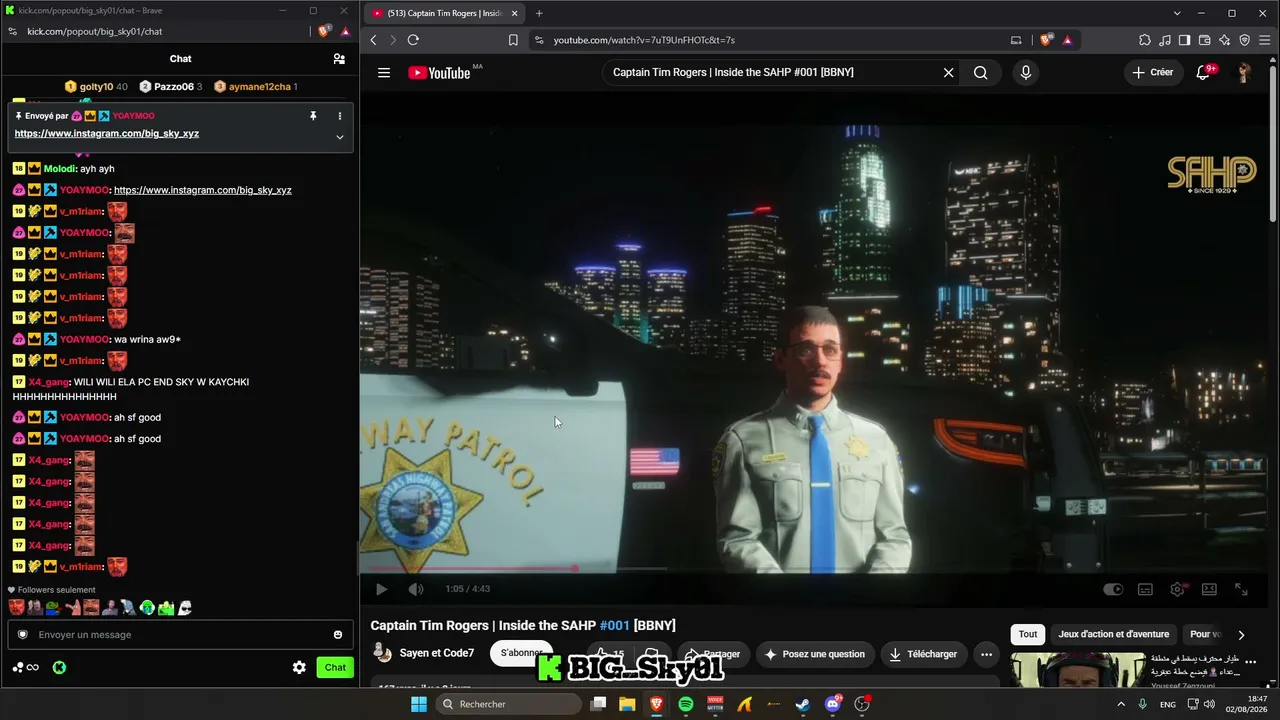
Task: Open top gifter golty10 in leaderboard
Action: click(x=96, y=87)
